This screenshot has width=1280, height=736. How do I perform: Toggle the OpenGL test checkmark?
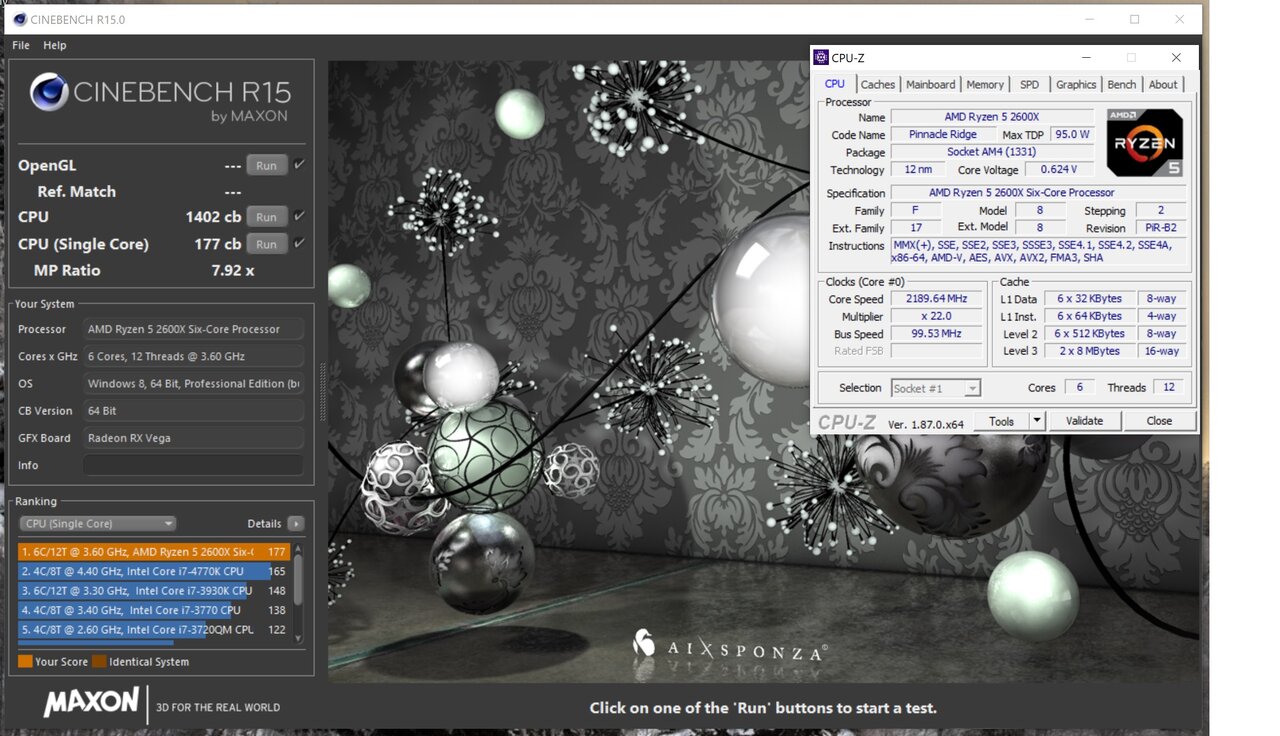point(300,165)
